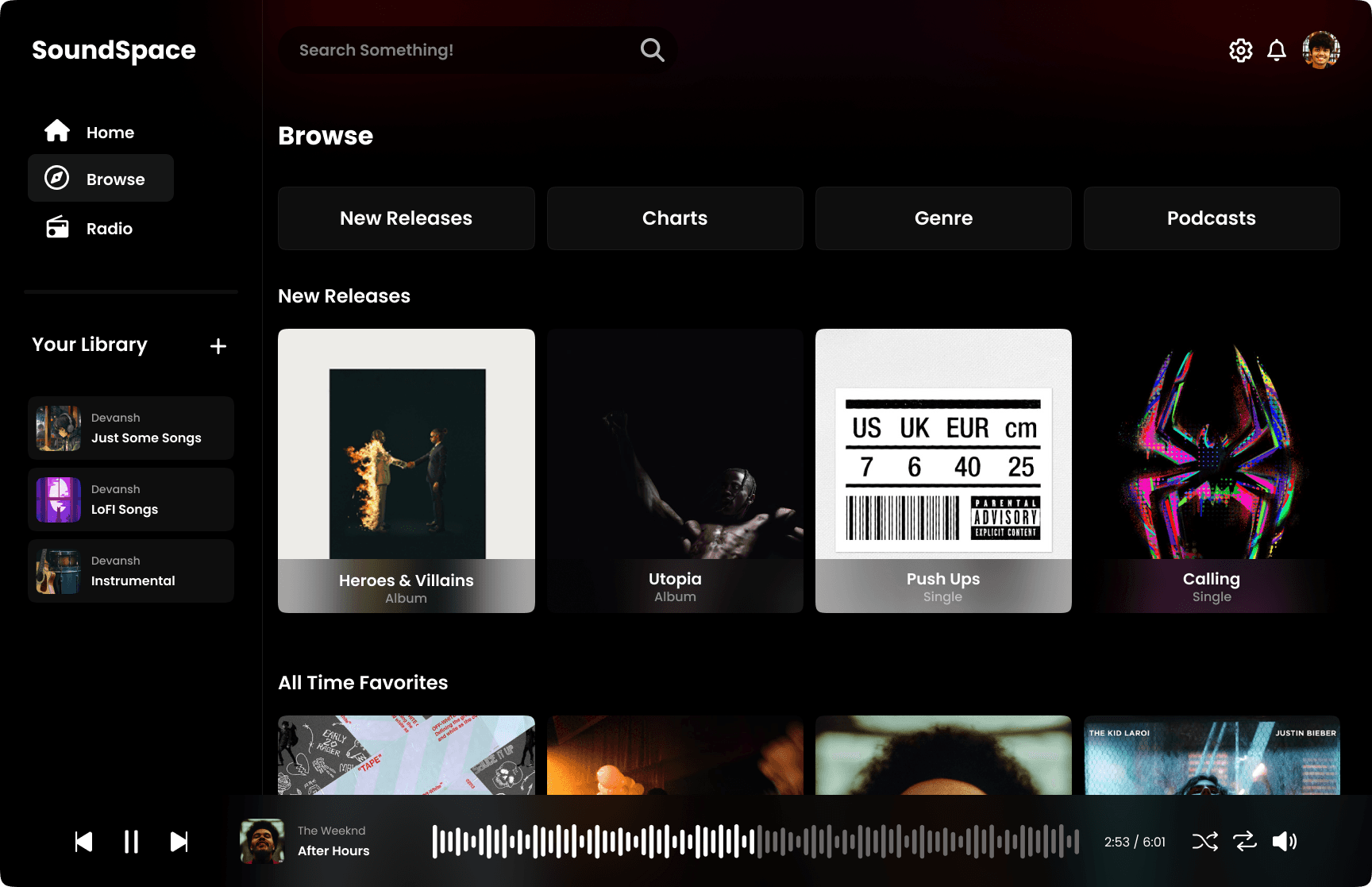Skip to previous track
The image size is (1372, 887).
(83, 842)
